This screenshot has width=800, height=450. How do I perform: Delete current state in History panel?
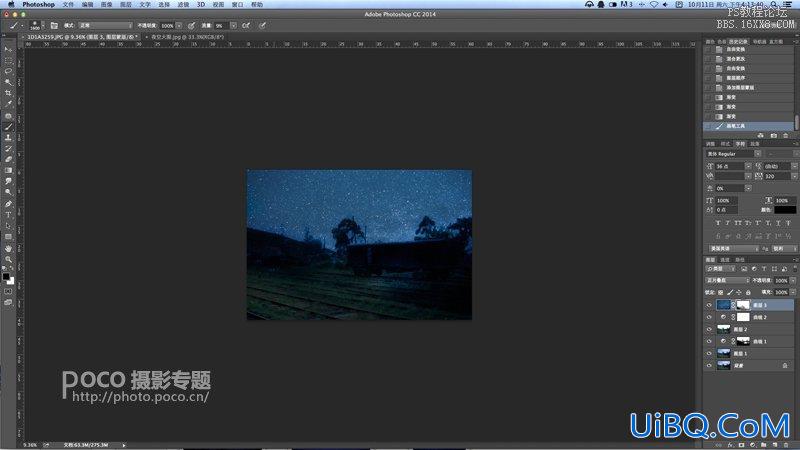[786, 136]
